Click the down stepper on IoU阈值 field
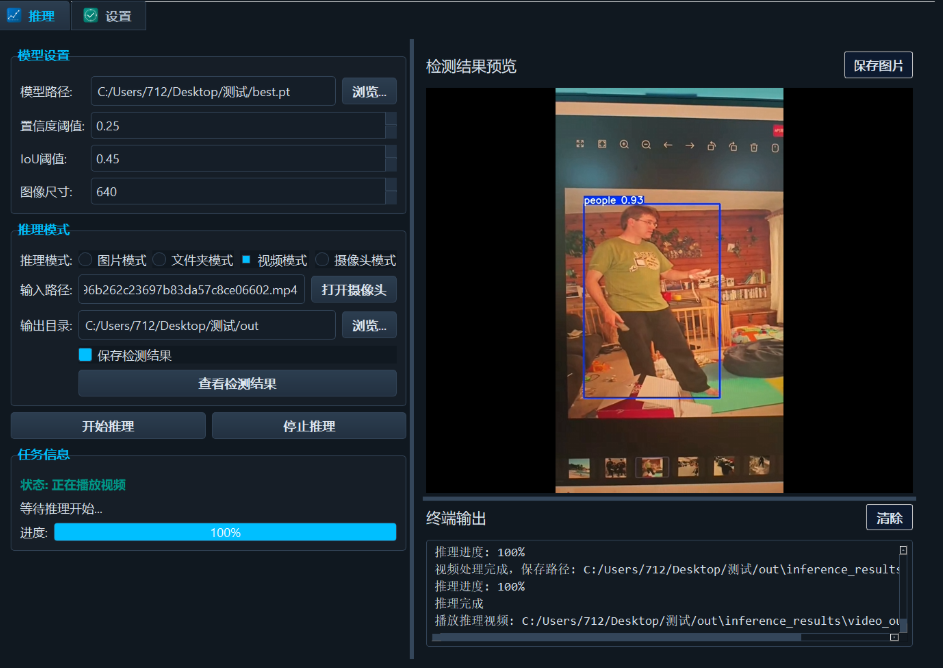The width and height of the screenshot is (943, 668). pyautogui.click(x=390, y=162)
